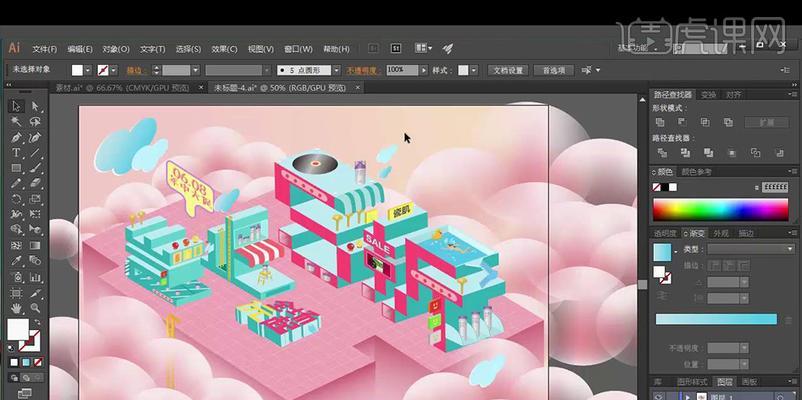Viewport: 802px width, 400px height.
Task: Open the 对象(O) menu
Action: click(116, 49)
